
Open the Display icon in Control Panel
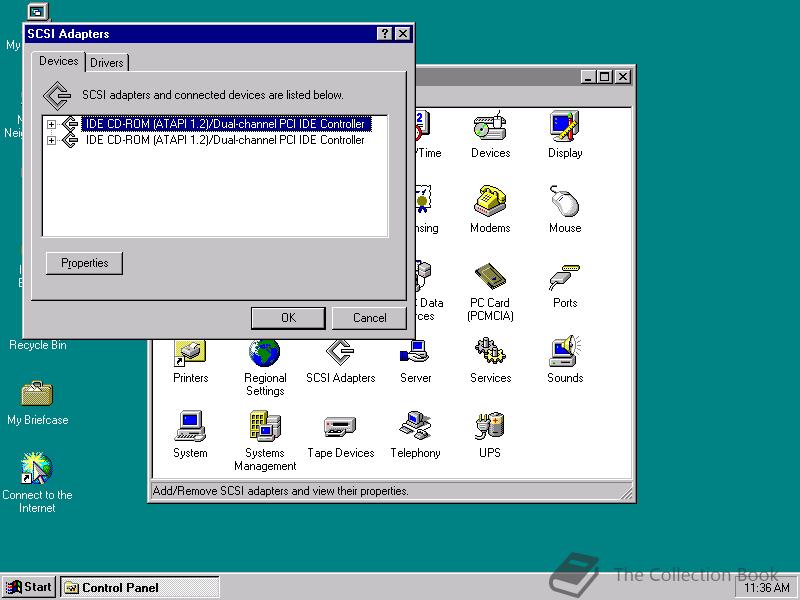click(565, 135)
